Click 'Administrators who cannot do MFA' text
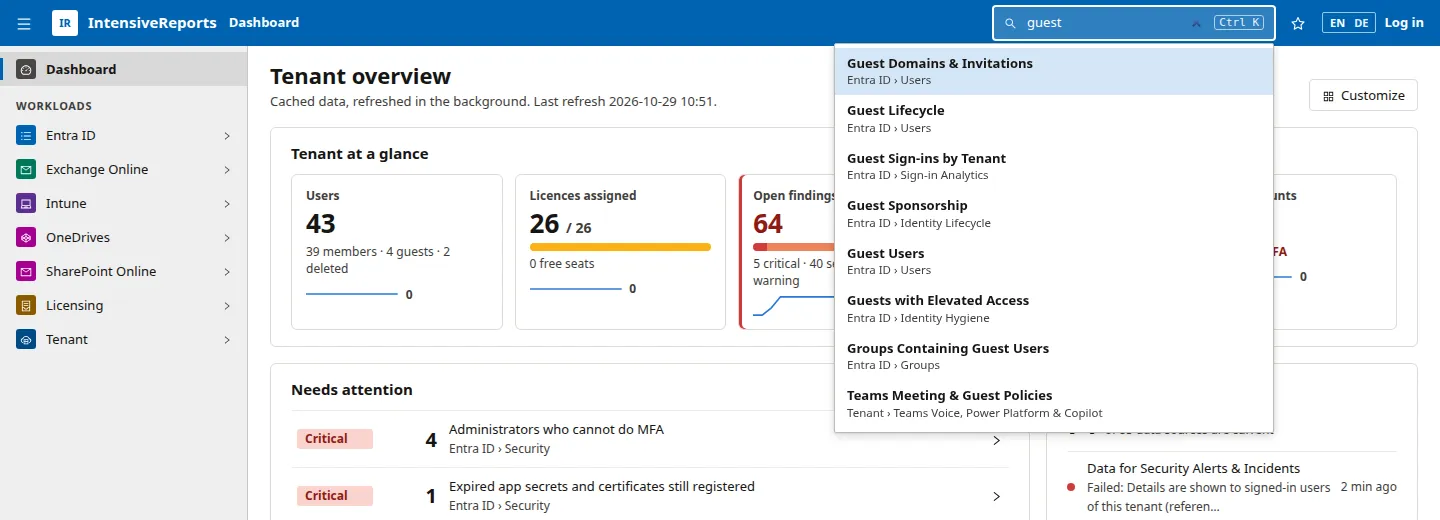Screen dimensions: 1440x520 click(556, 430)
